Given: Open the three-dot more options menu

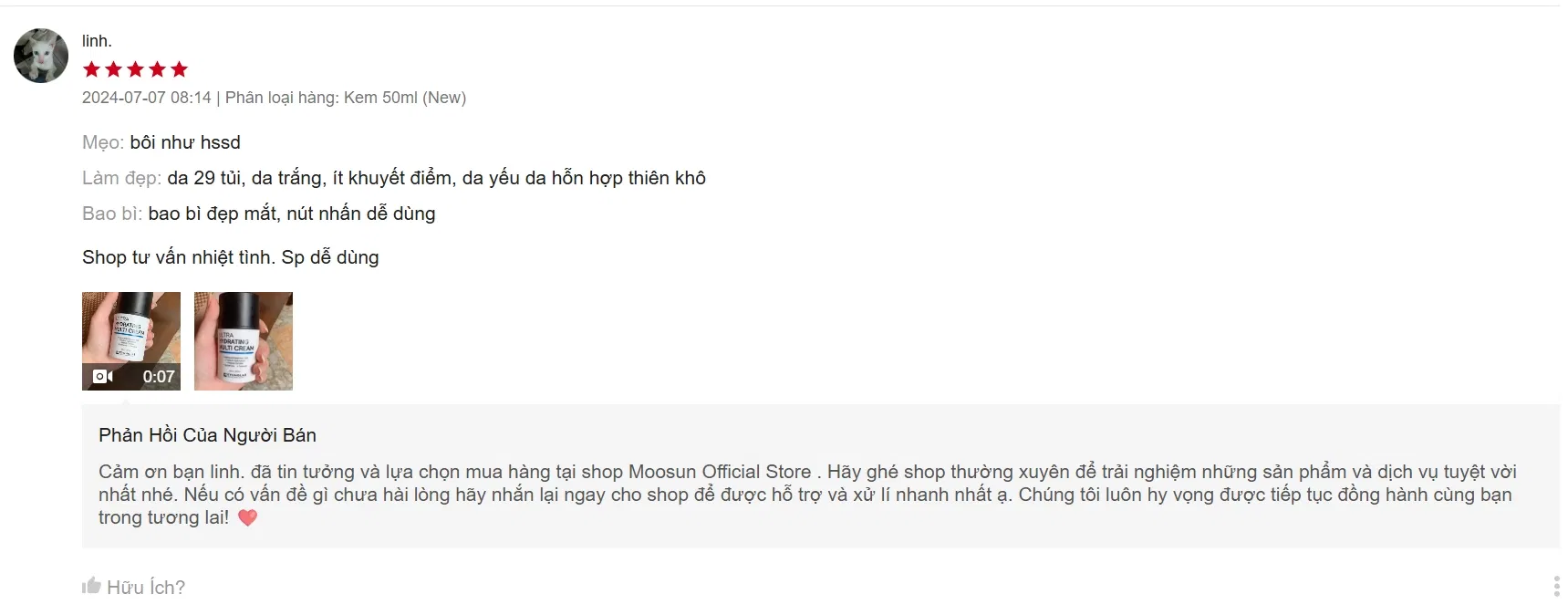Looking at the screenshot, I should tap(1556, 587).
